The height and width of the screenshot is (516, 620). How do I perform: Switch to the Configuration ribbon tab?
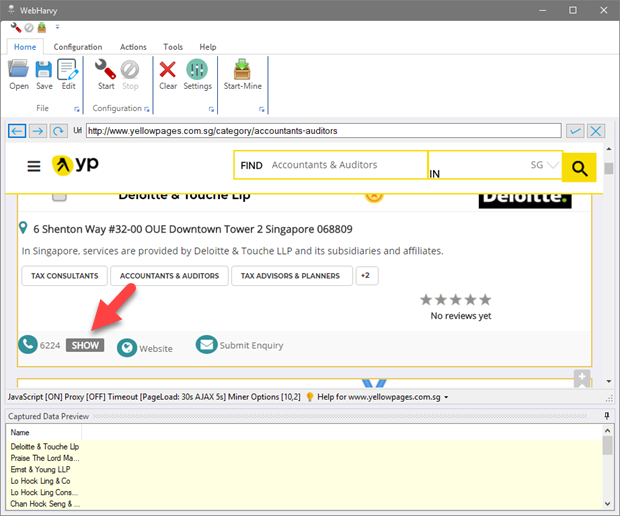coord(78,47)
